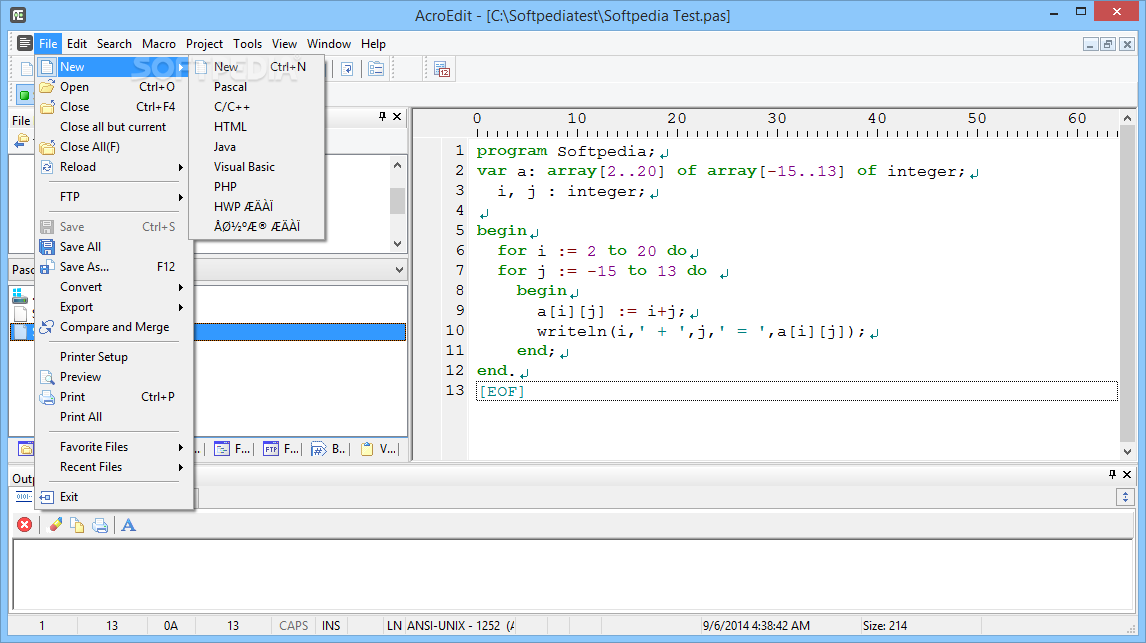1146x643 pixels.
Task: Click the red stop icon in Output panel
Action: [x=25, y=525]
